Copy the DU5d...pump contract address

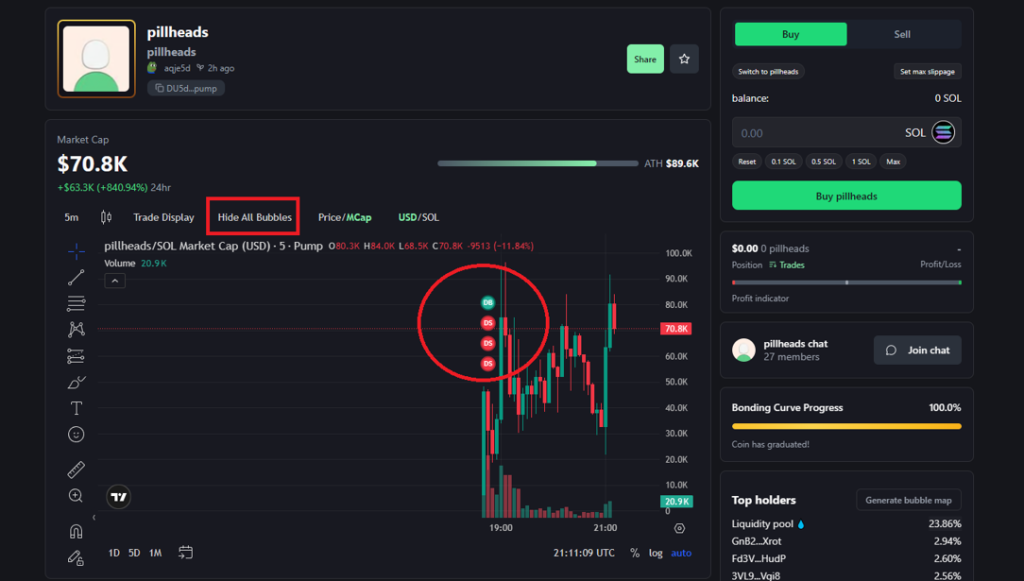pyautogui.click(x=186, y=88)
